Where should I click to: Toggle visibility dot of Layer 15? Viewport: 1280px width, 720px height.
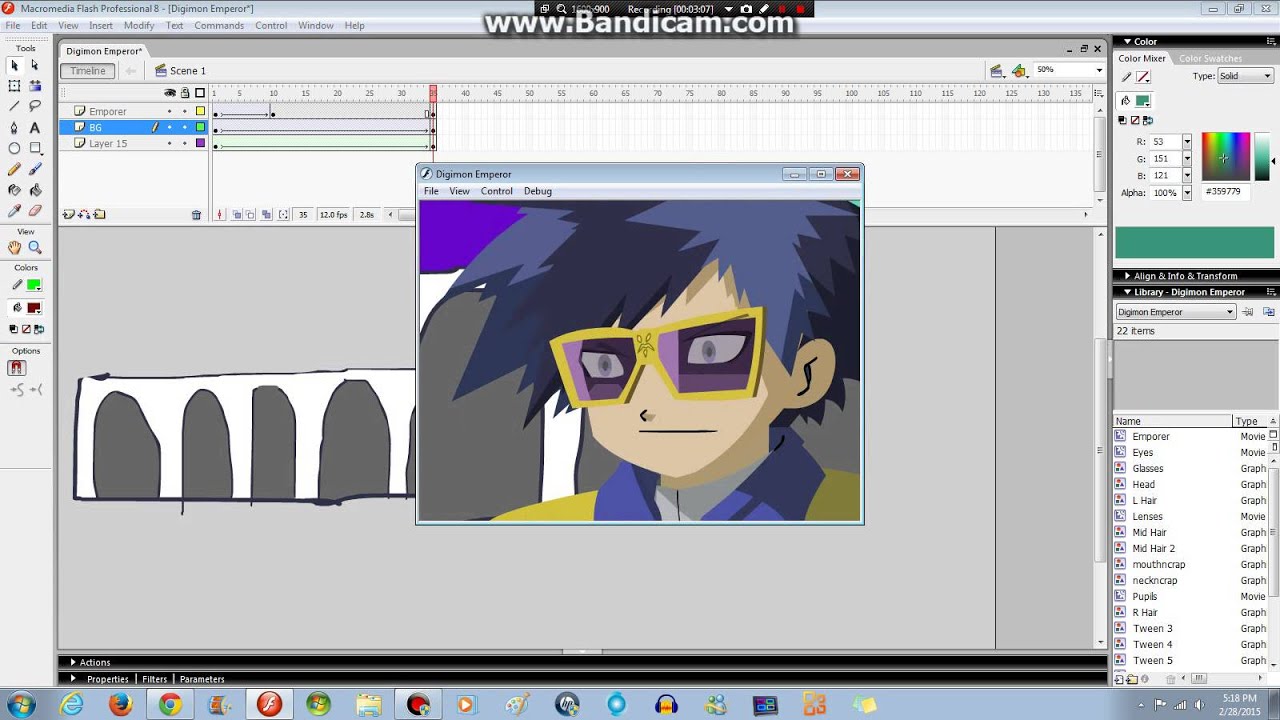[x=169, y=144]
